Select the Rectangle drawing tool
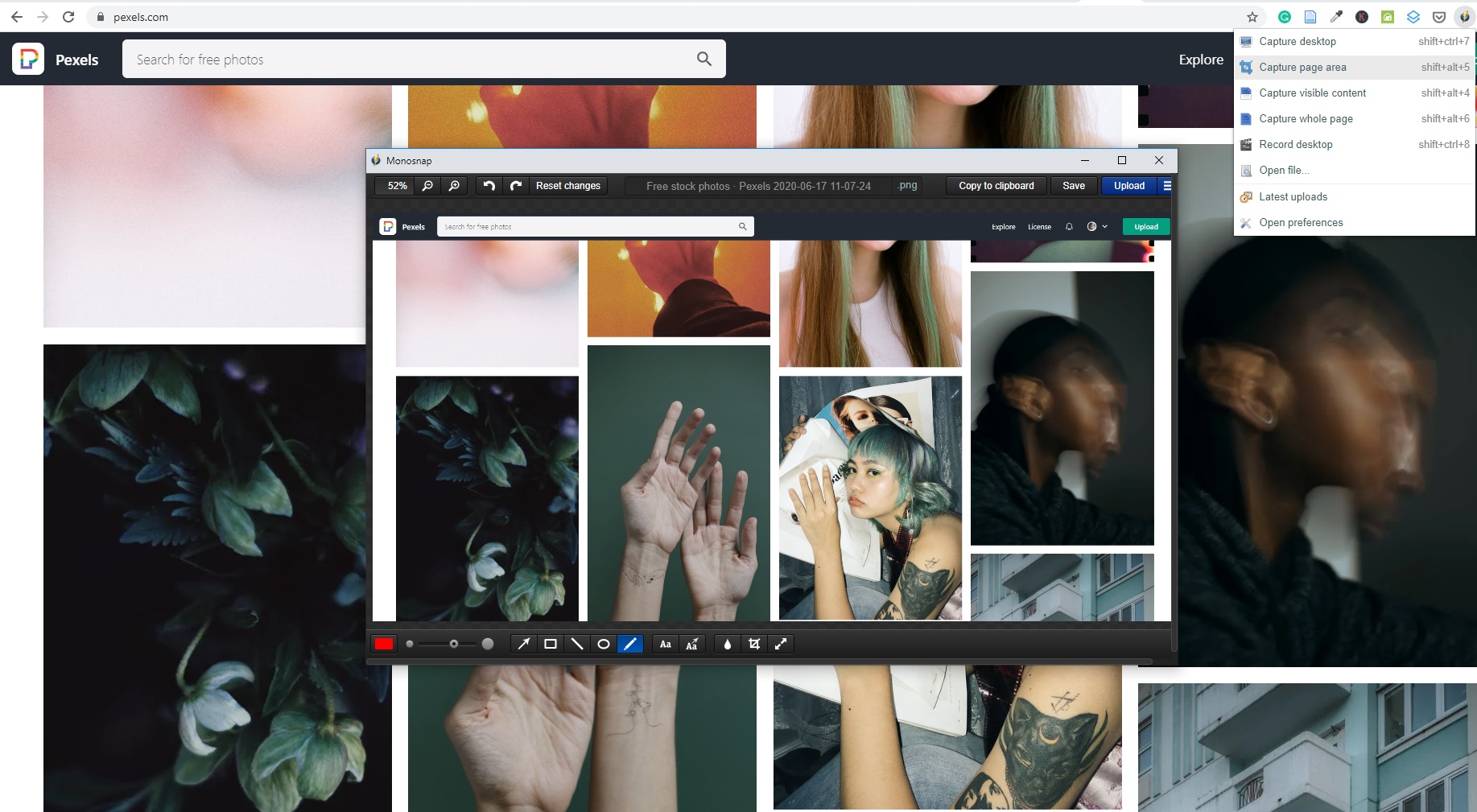The image size is (1477, 812). 551,644
